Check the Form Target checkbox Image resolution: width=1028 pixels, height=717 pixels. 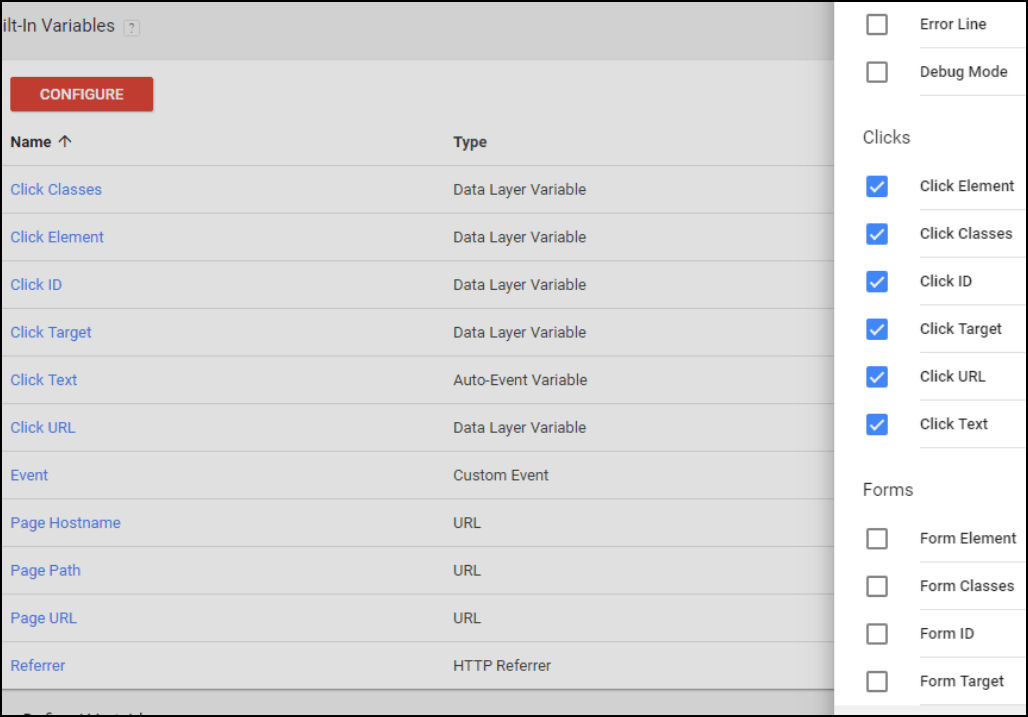pos(877,681)
